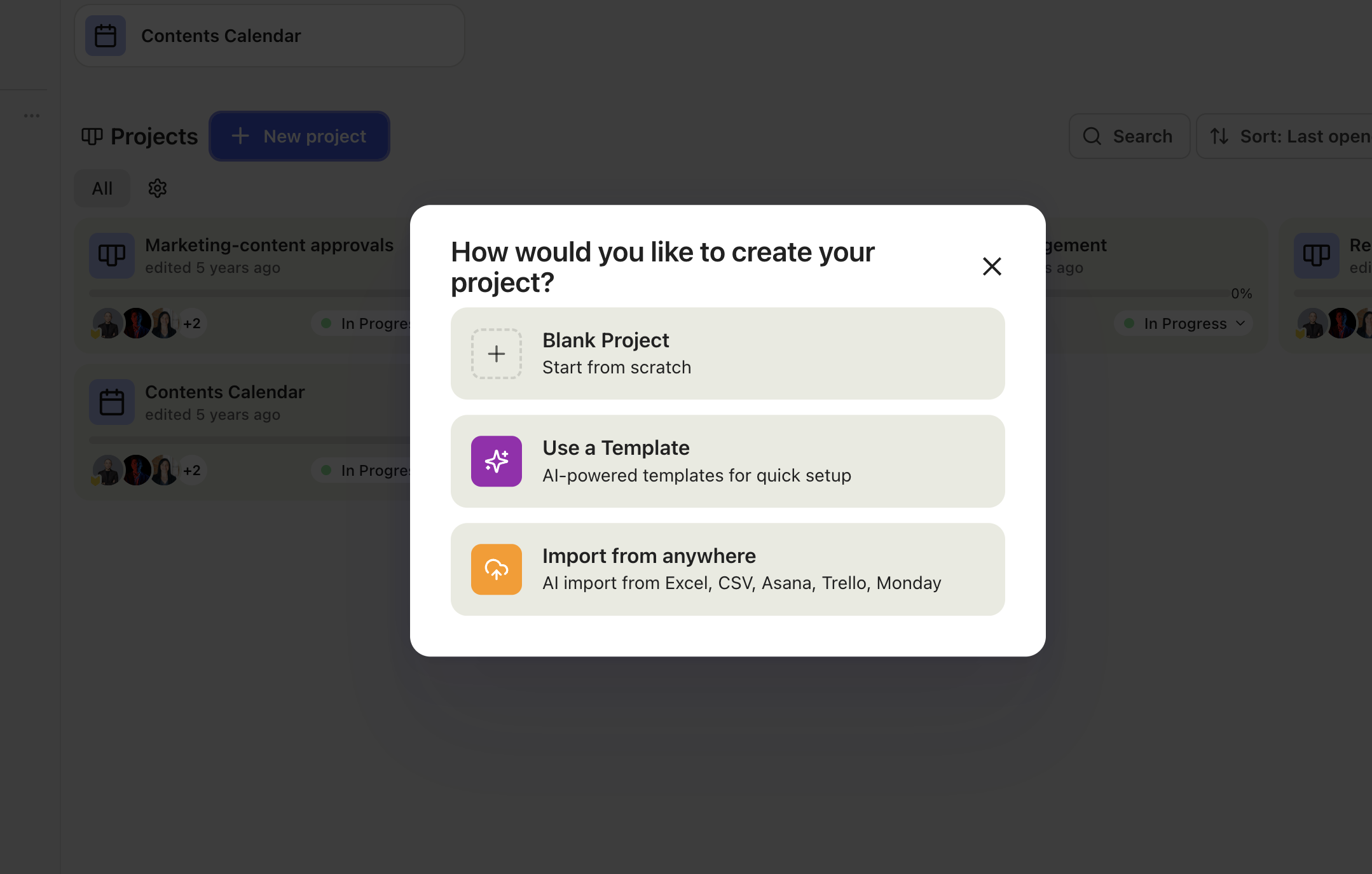This screenshot has width=1372, height=874.
Task: Select the All projects filter tab
Action: (x=102, y=188)
